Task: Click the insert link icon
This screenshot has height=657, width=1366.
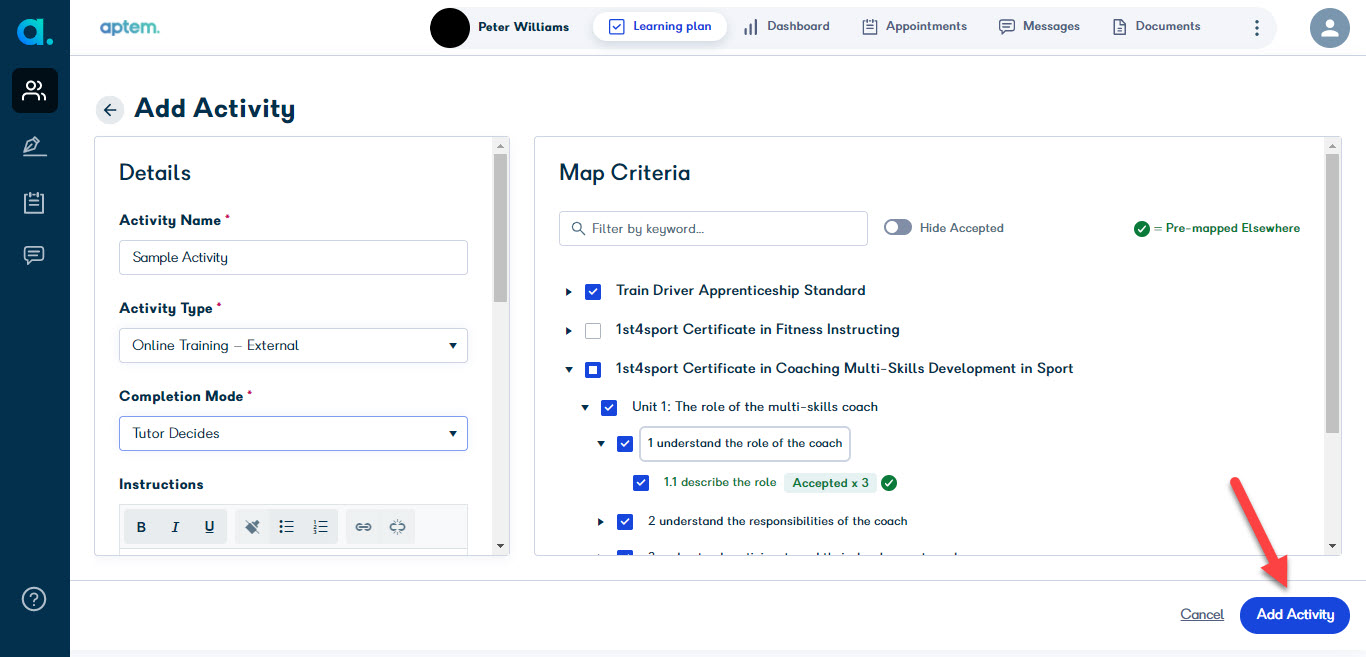Action: click(364, 527)
